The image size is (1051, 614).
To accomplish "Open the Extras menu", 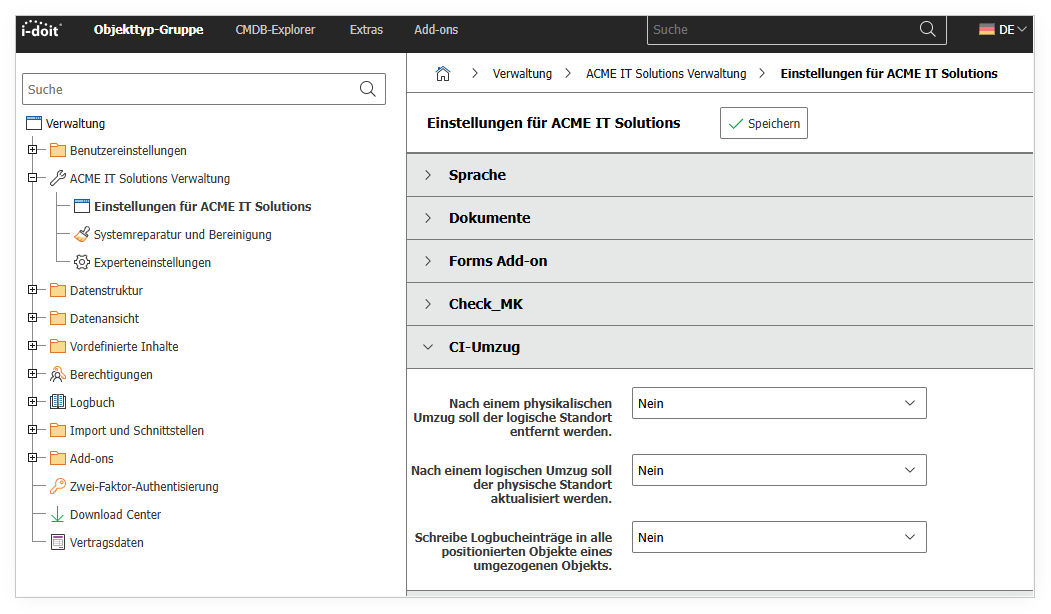I will tap(366, 29).
